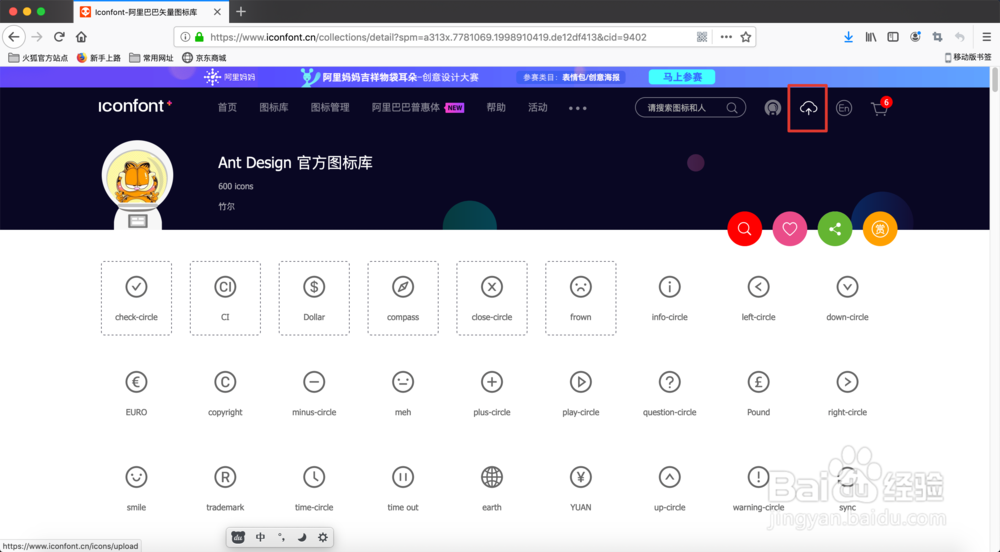This screenshot has height=552, width=1000.
Task: Open the 图标管理 nav menu
Action: pos(330,108)
